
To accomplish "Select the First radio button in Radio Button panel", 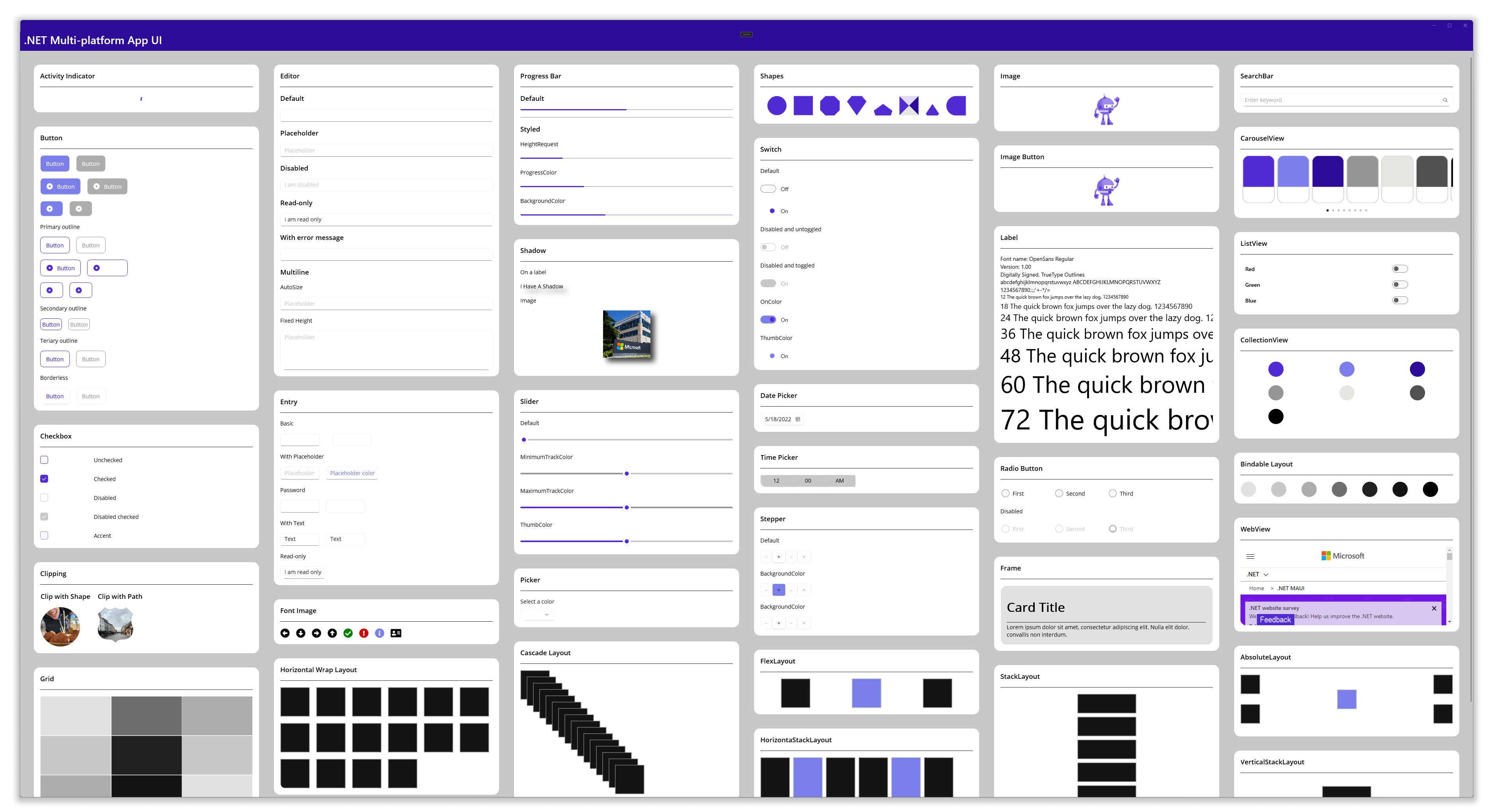I will [1005, 493].
